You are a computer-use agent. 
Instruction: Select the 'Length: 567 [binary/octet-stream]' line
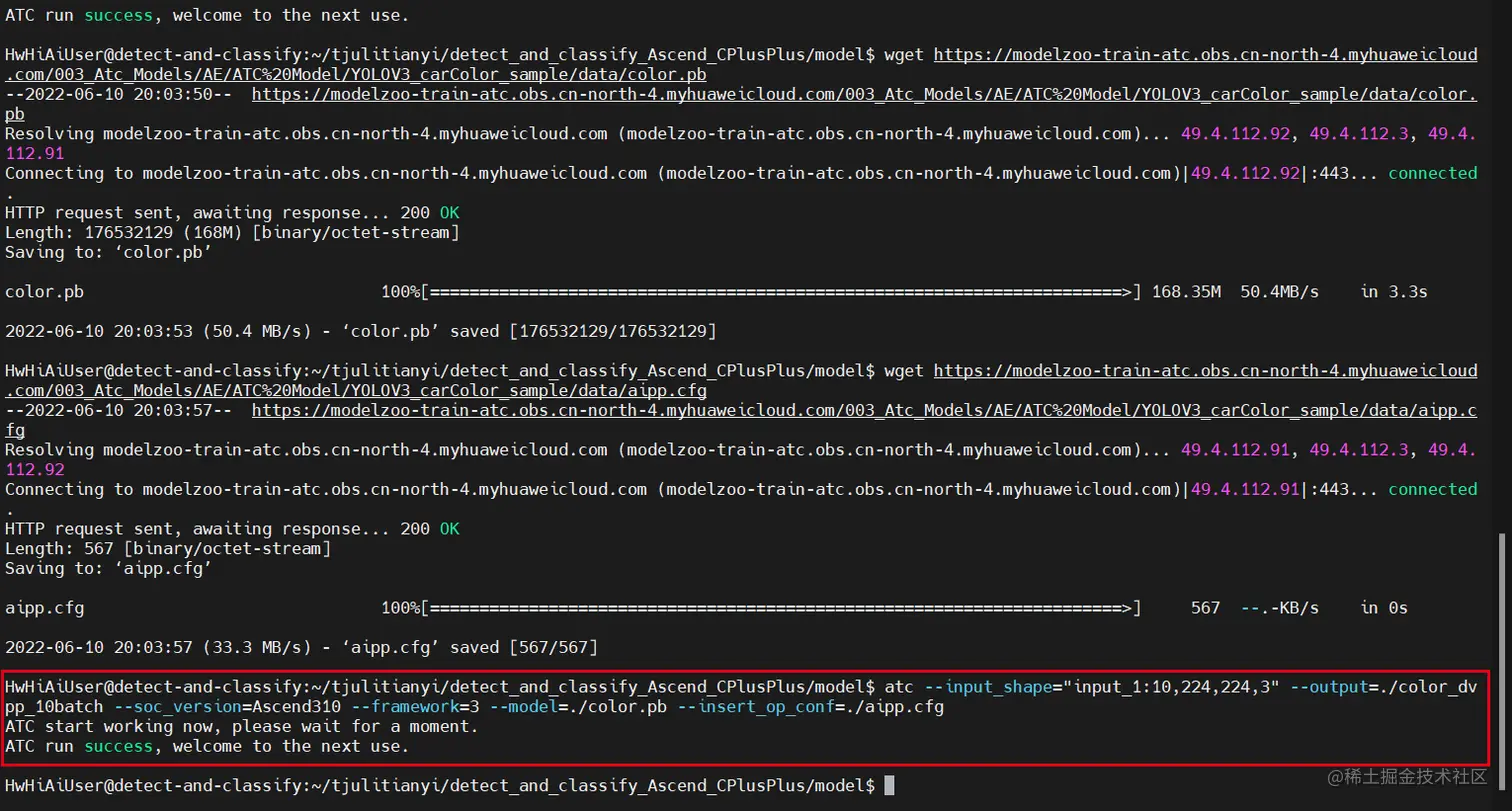click(x=168, y=549)
